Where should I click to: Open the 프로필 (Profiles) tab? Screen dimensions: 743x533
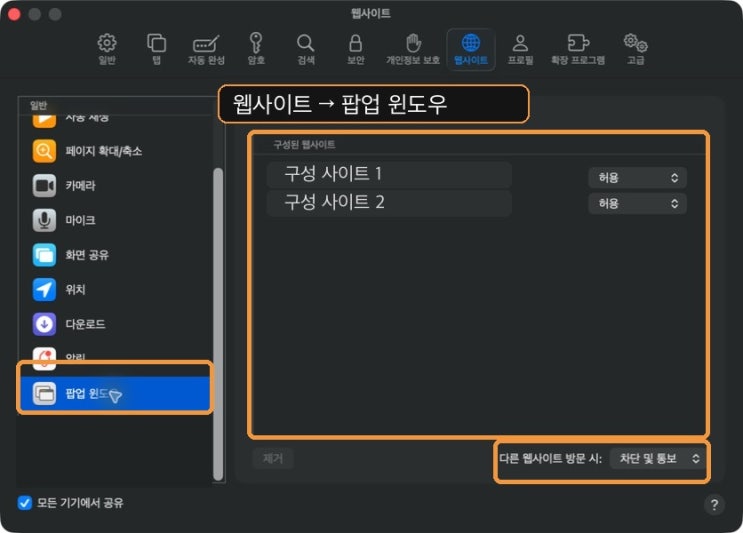tap(520, 49)
